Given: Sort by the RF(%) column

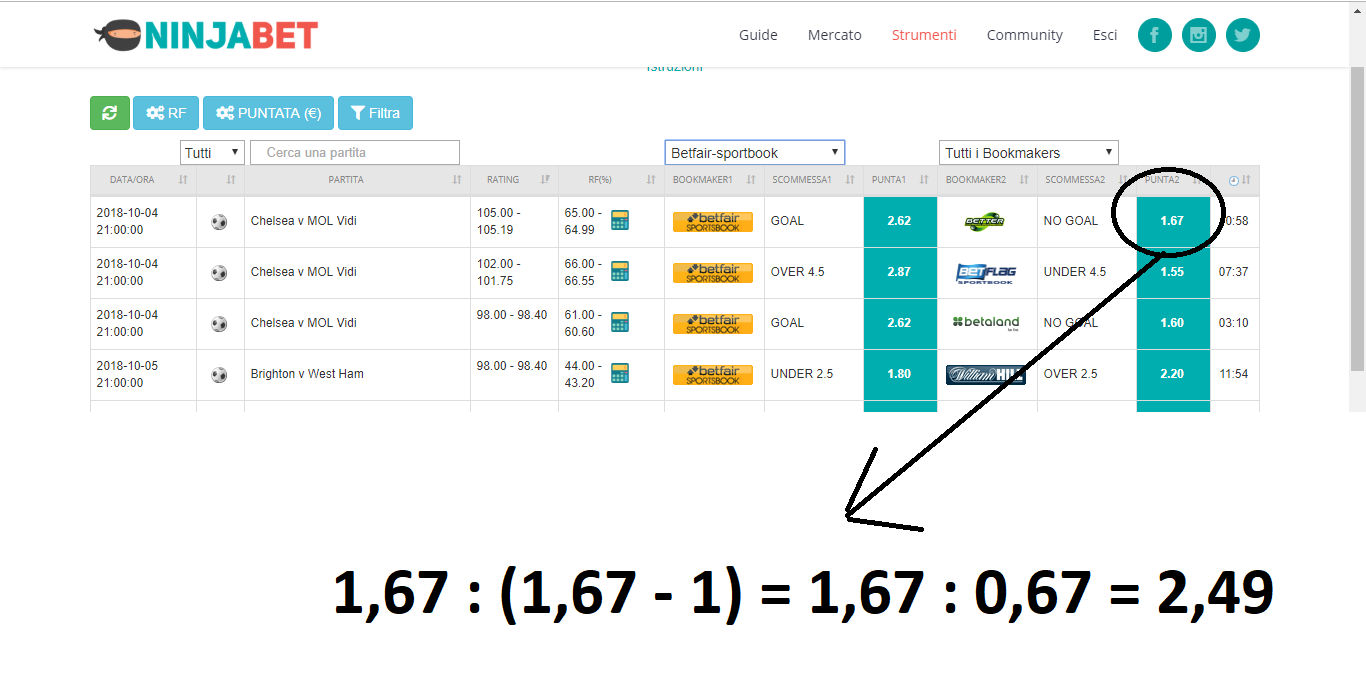Looking at the screenshot, I should click(611, 180).
